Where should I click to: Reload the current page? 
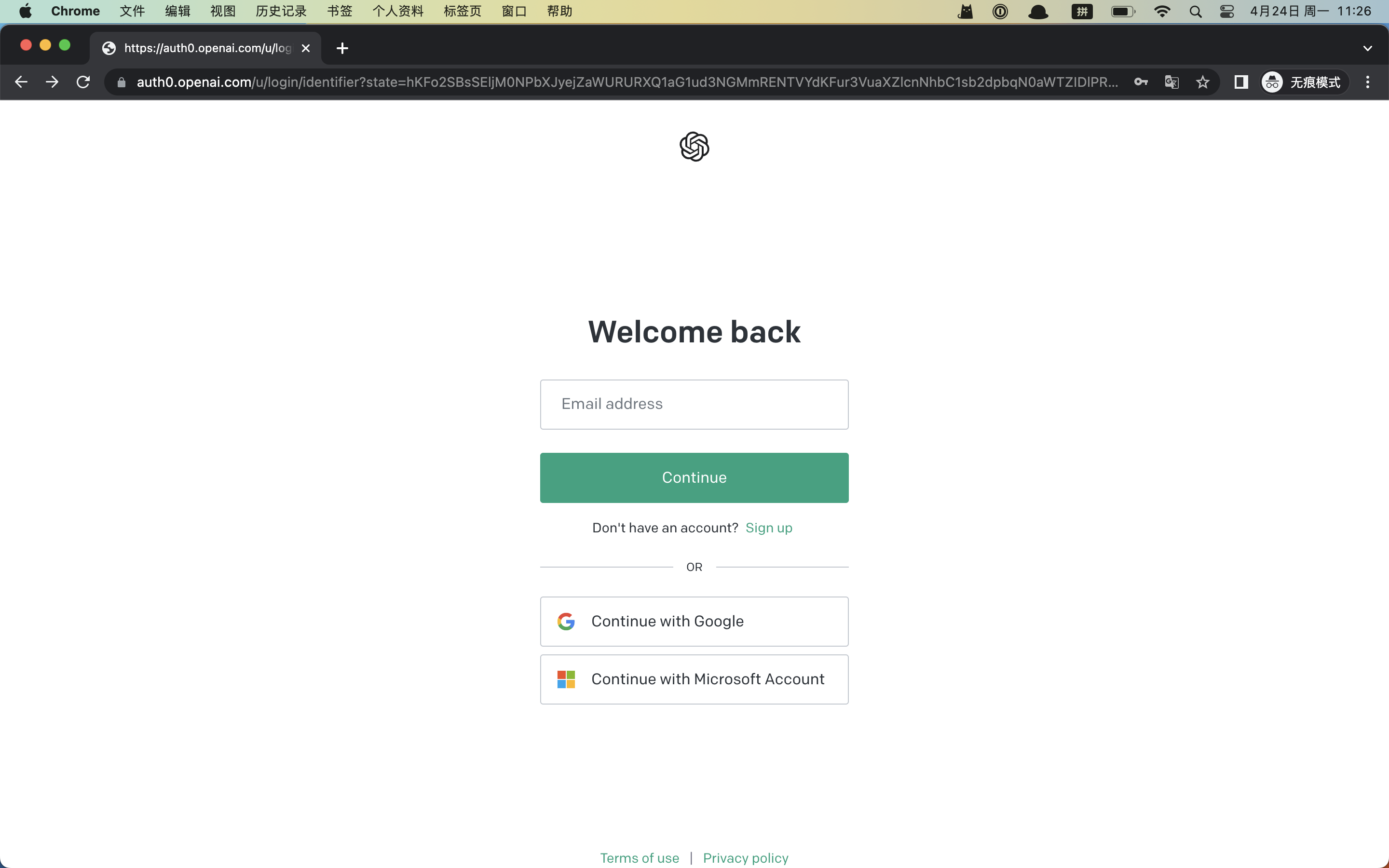pyautogui.click(x=83, y=82)
